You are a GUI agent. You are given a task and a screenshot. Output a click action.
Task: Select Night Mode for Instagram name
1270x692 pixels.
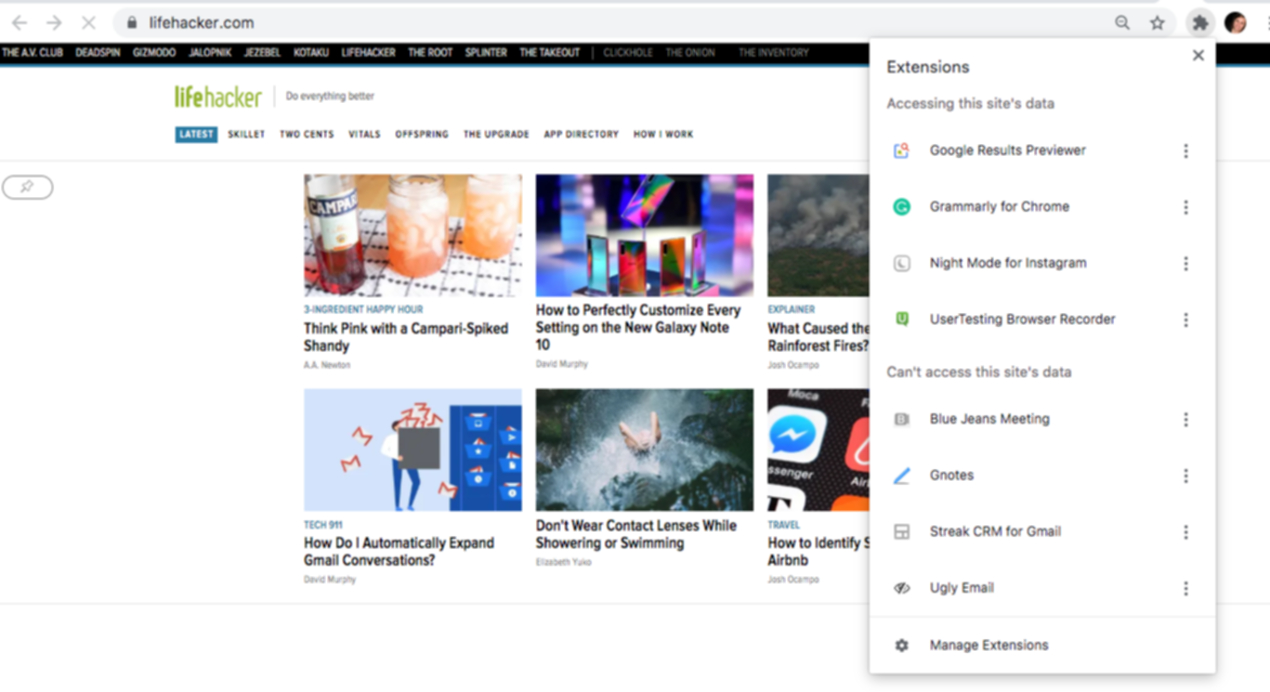1008,263
